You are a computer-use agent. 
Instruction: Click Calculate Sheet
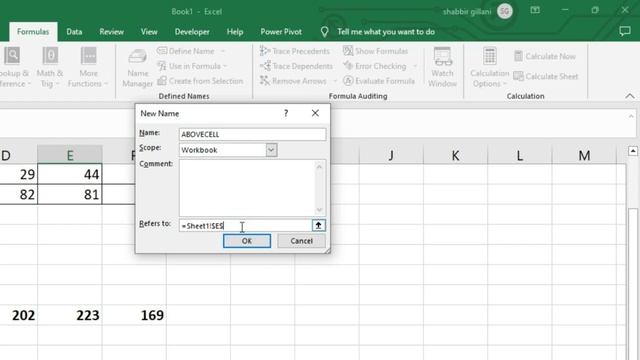[x=546, y=76]
